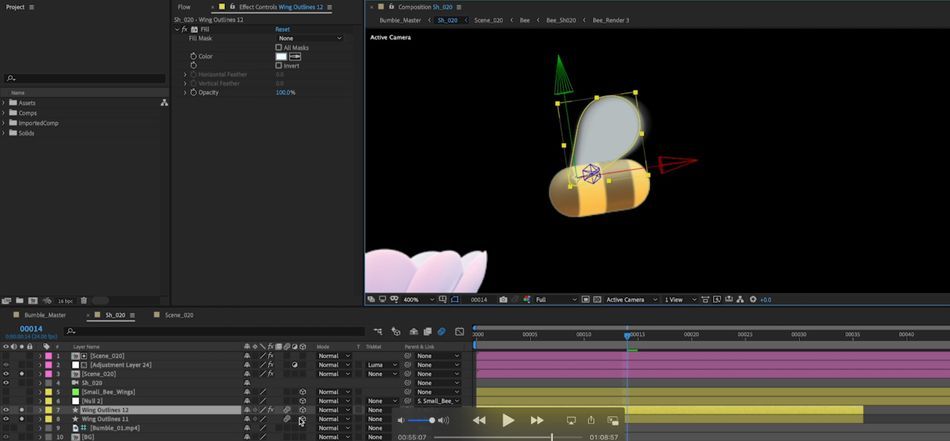Screen dimensions: 950x441
Task: Expand the Assets folder in Project panel
Action: pos(4,103)
